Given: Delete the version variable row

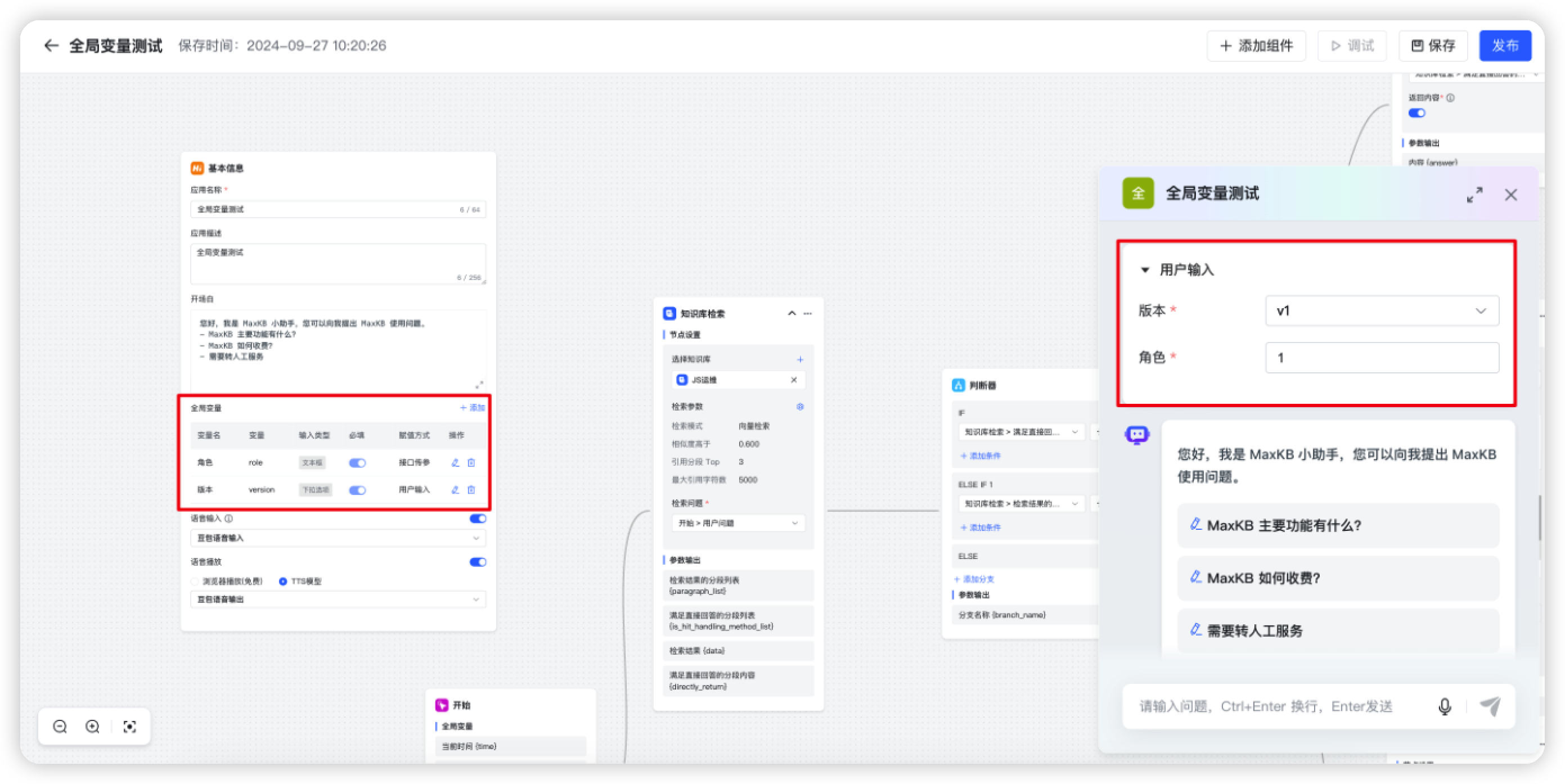Looking at the screenshot, I should [471, 490].
